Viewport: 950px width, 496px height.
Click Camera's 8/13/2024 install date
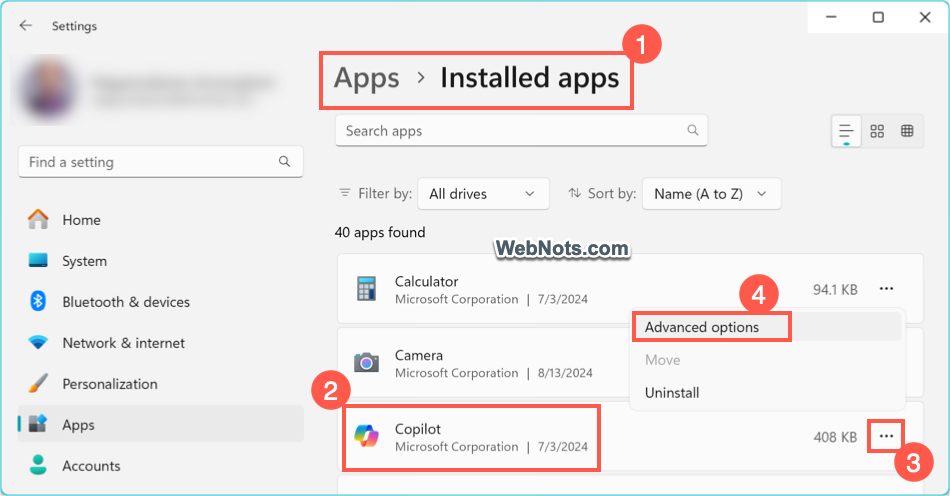[565, 373]
